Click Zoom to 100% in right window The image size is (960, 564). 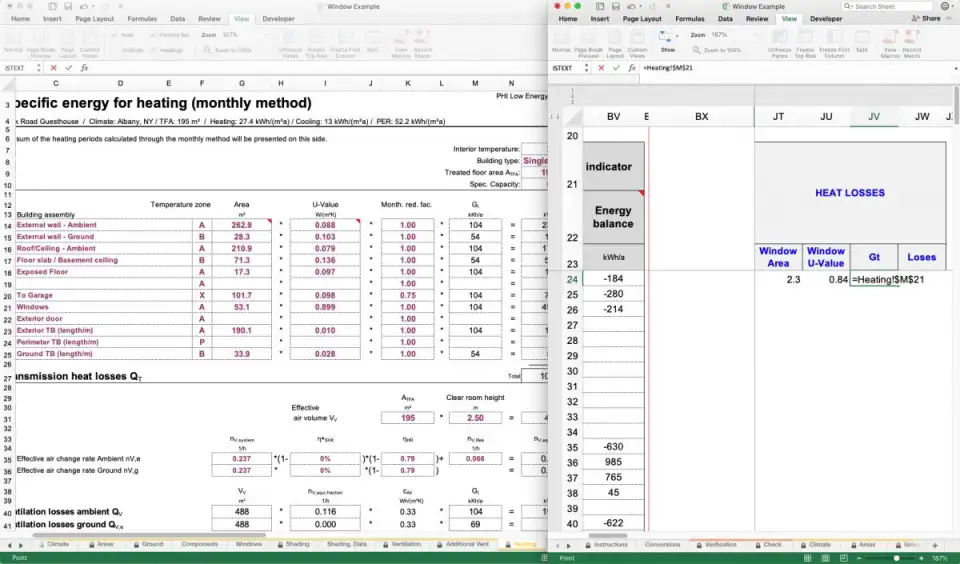pyautogui.click(x=715, y=49)
